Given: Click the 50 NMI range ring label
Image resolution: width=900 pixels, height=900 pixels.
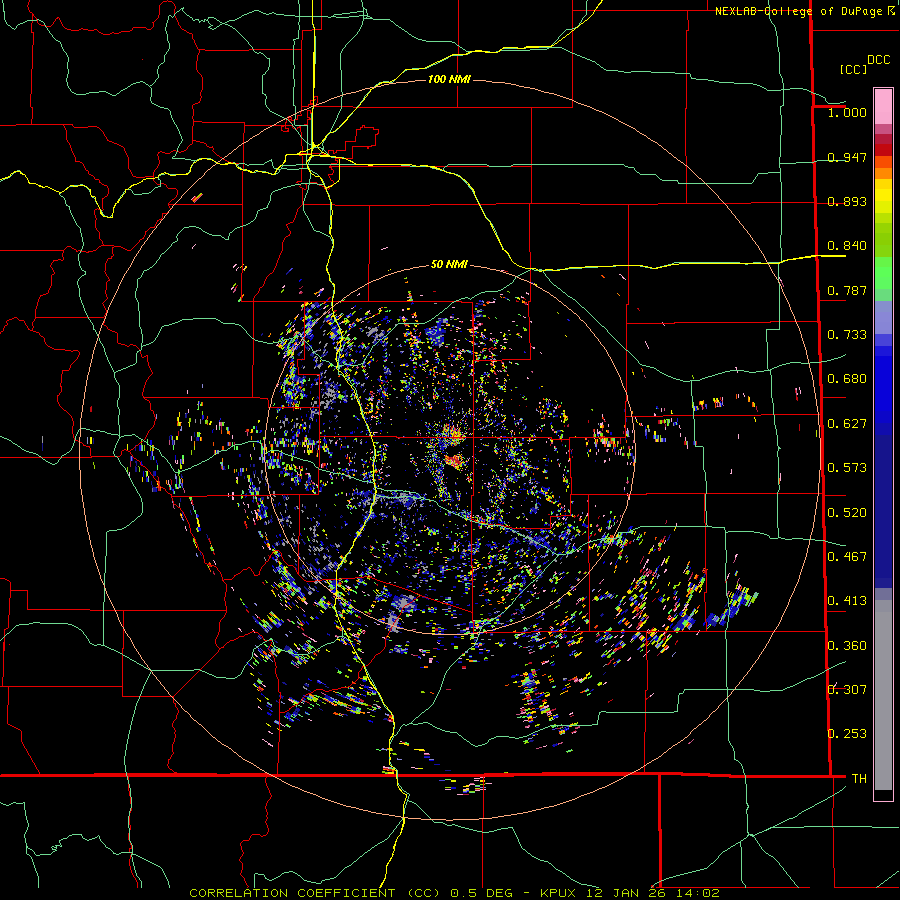Looking at the screenshot, I should click(449, 264).
